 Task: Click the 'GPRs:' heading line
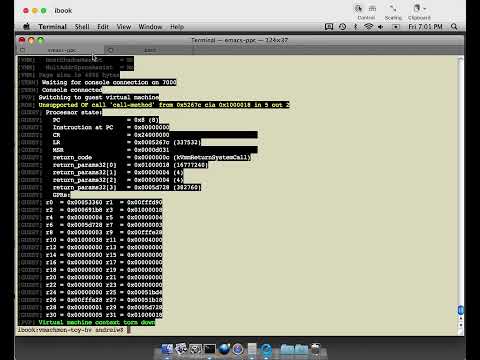(x=44, y=195)
